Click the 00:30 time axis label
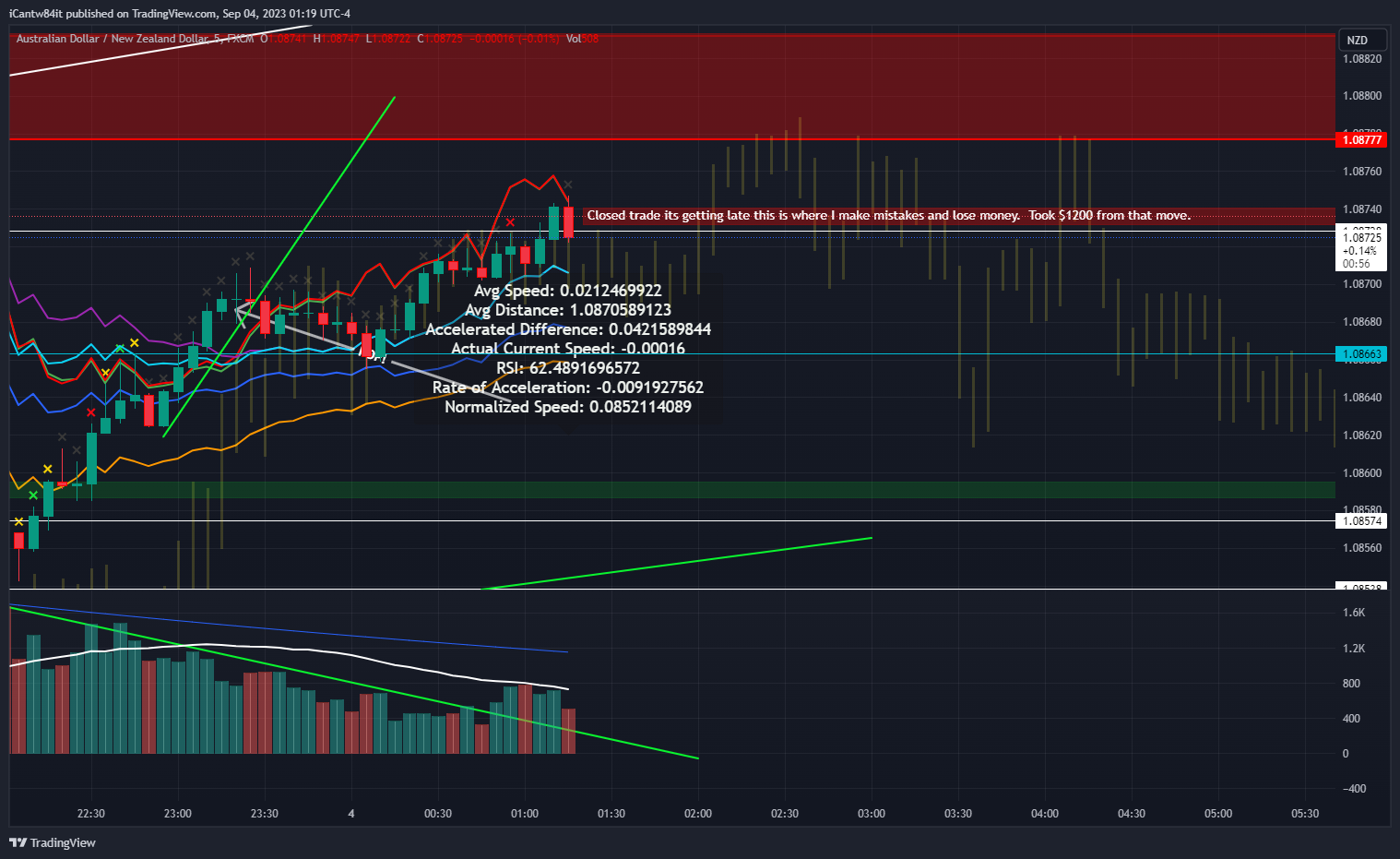This screenshot has width=1400, height=859. tap(438, 814)
